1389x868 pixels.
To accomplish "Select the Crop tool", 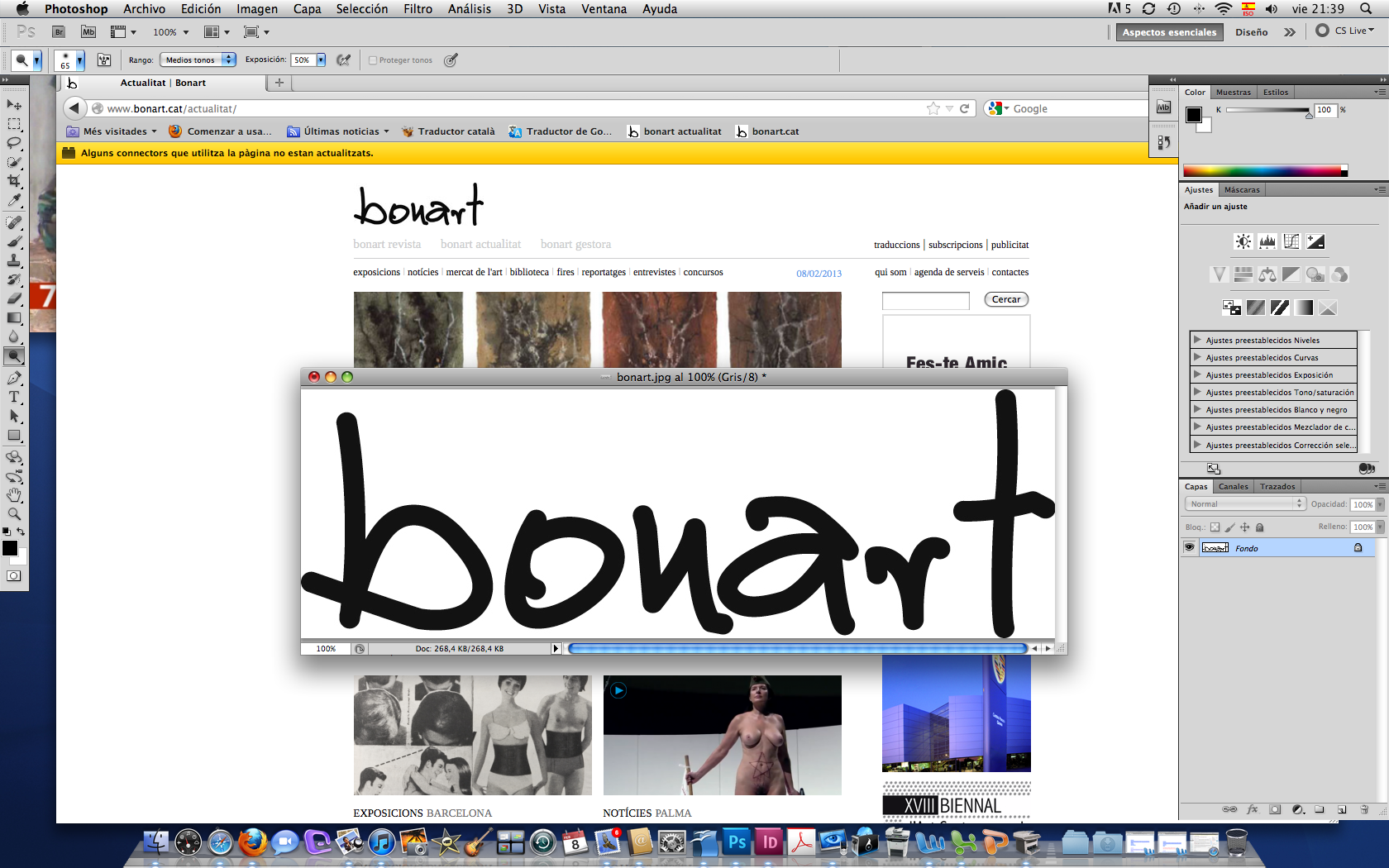I will coord(14,181).
